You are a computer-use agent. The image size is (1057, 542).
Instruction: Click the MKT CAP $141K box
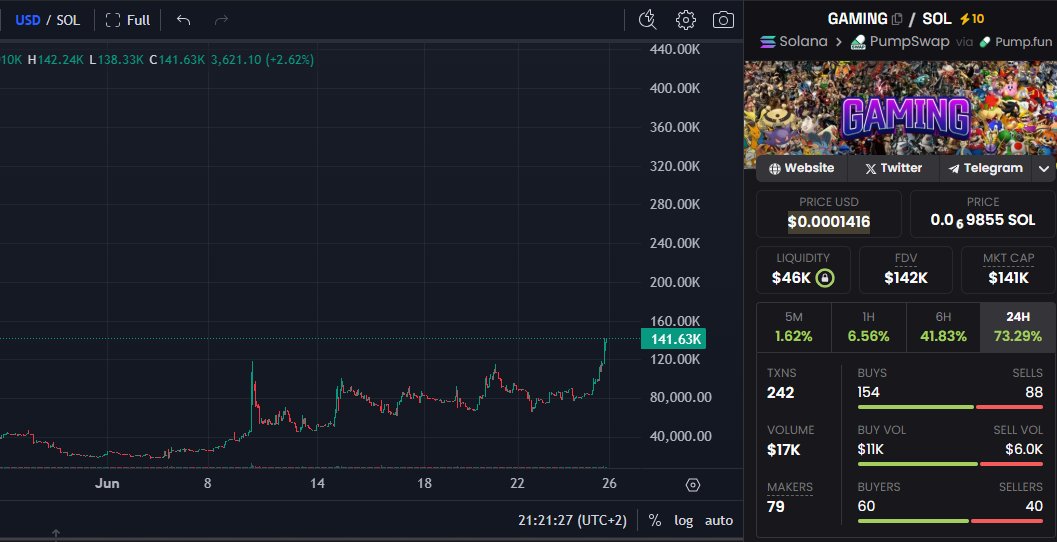[x=1008, y=270]
